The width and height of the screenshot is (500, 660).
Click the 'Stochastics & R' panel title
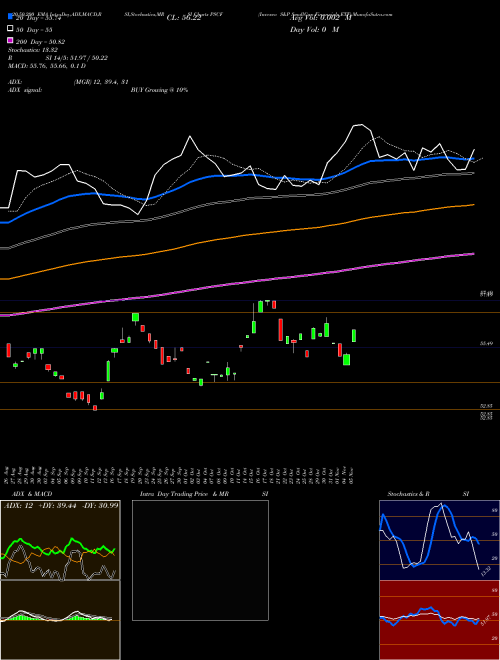408,494
